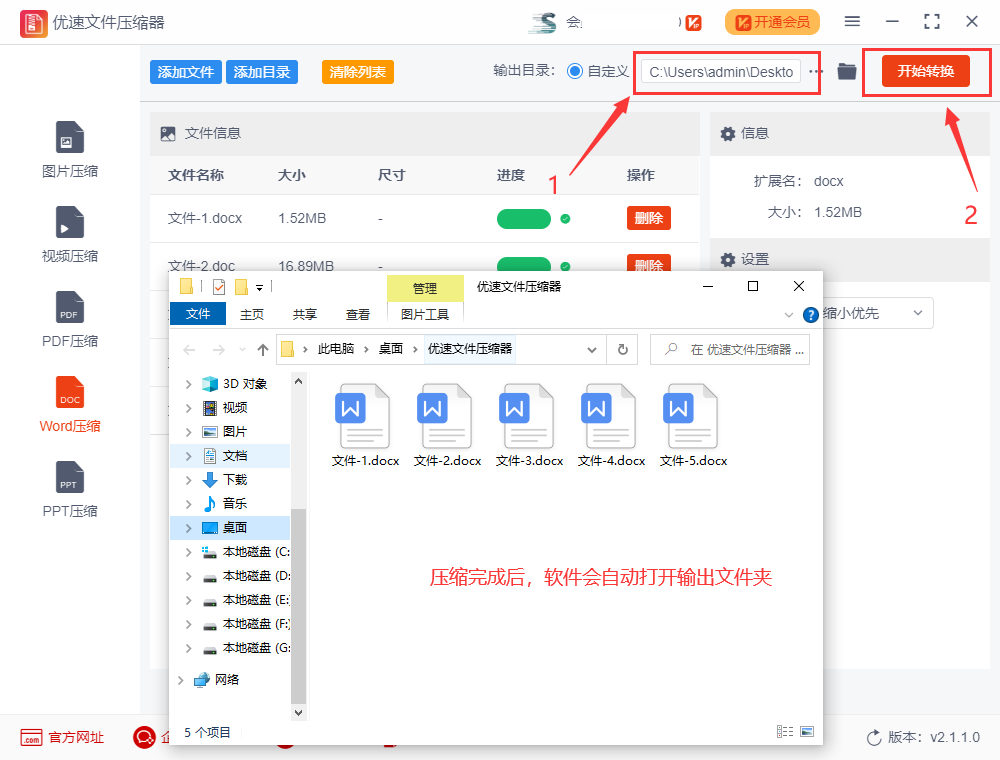Select 下载 in the navigation tree
Viewport: 1000px width, 760px height.
235,479
